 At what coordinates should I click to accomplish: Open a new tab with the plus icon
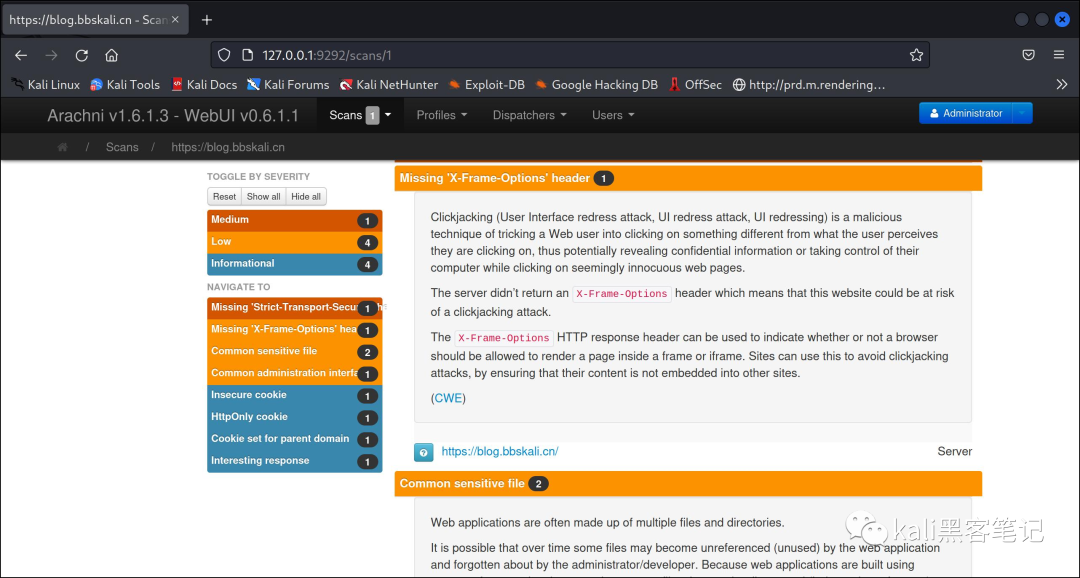pos(207,20)
